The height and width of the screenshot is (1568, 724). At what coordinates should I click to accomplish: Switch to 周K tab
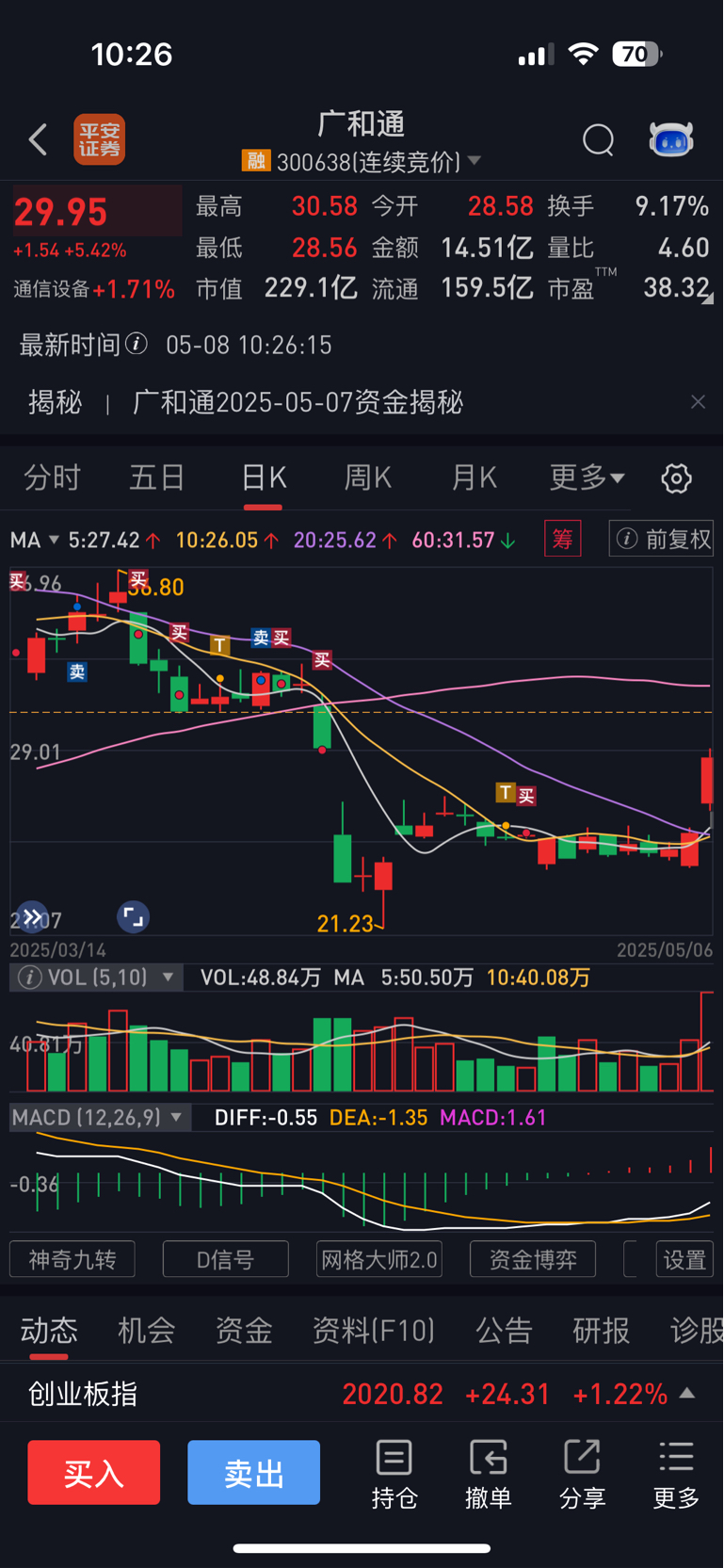(368, 477)
